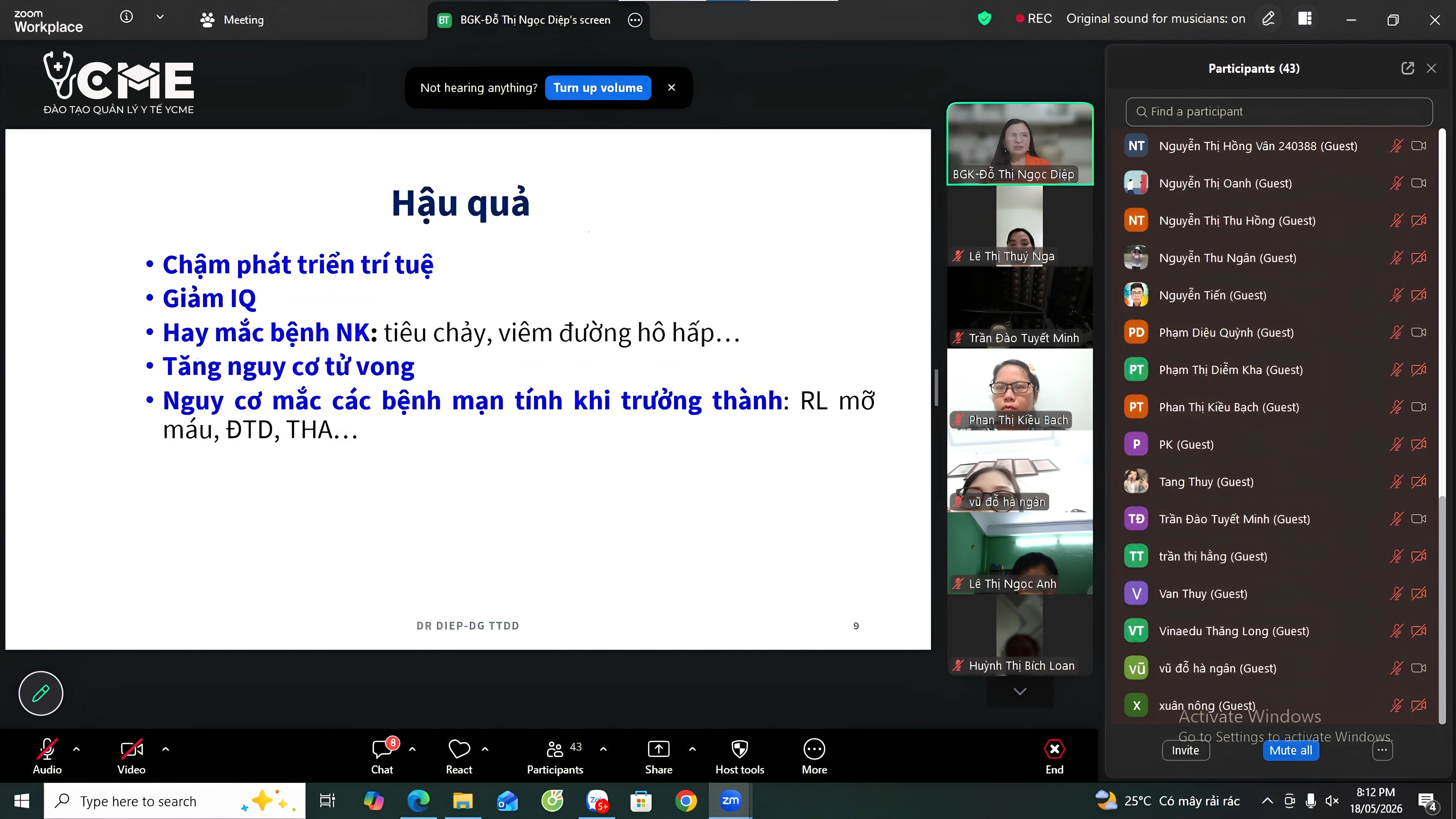The height and width of the screenshot is (819, 1456).
Task: Expand React options arrow
Action: point(484,750)
